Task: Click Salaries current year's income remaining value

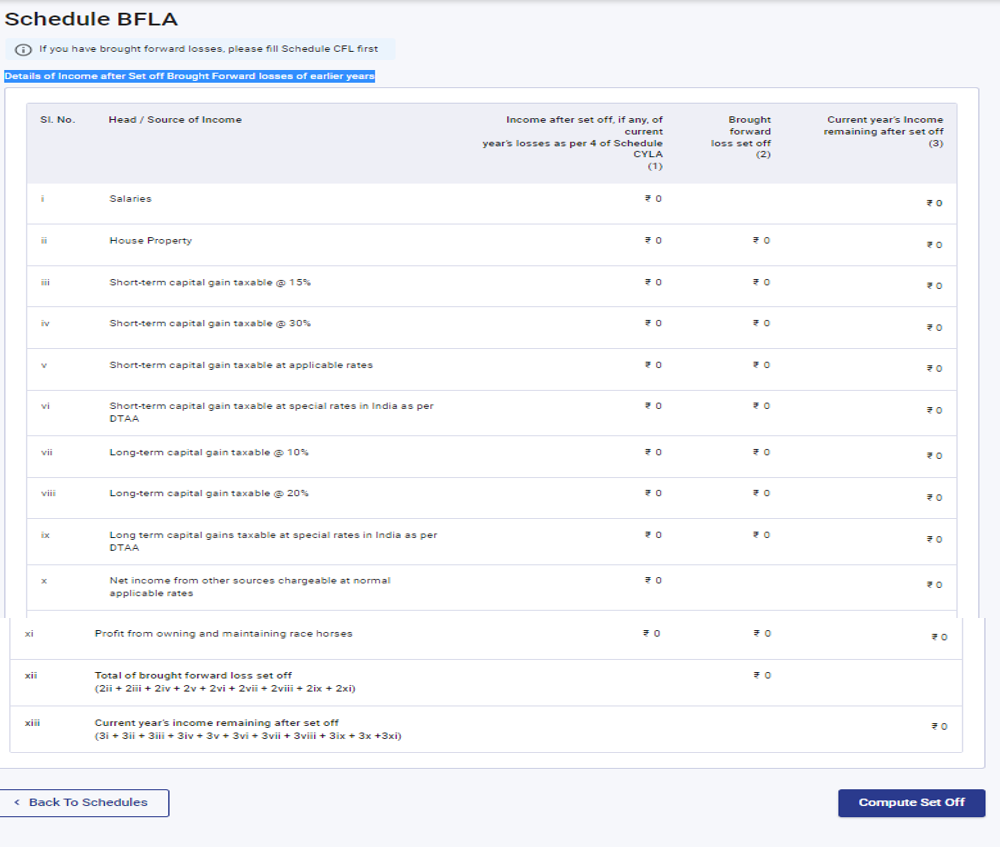Action: tap(934, 204)
